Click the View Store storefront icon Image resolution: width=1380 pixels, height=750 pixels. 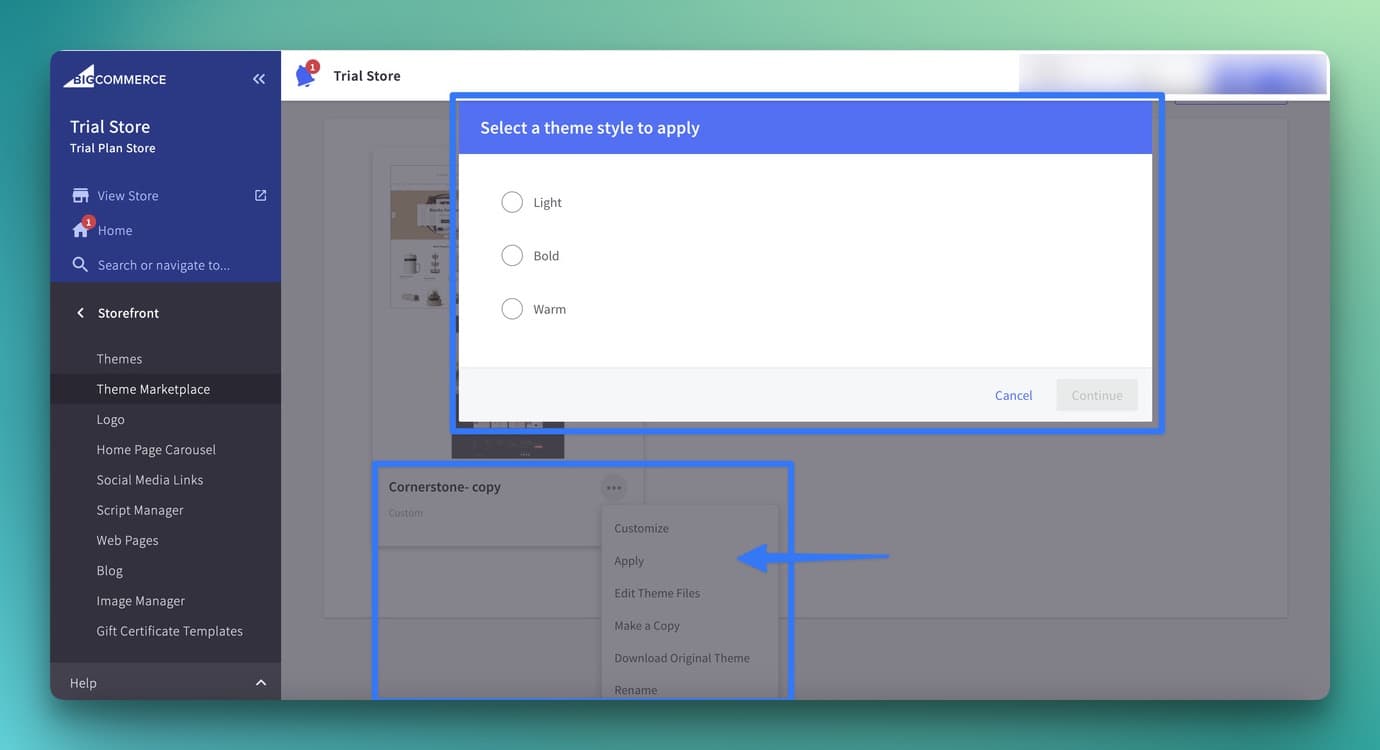click(81, 196)
